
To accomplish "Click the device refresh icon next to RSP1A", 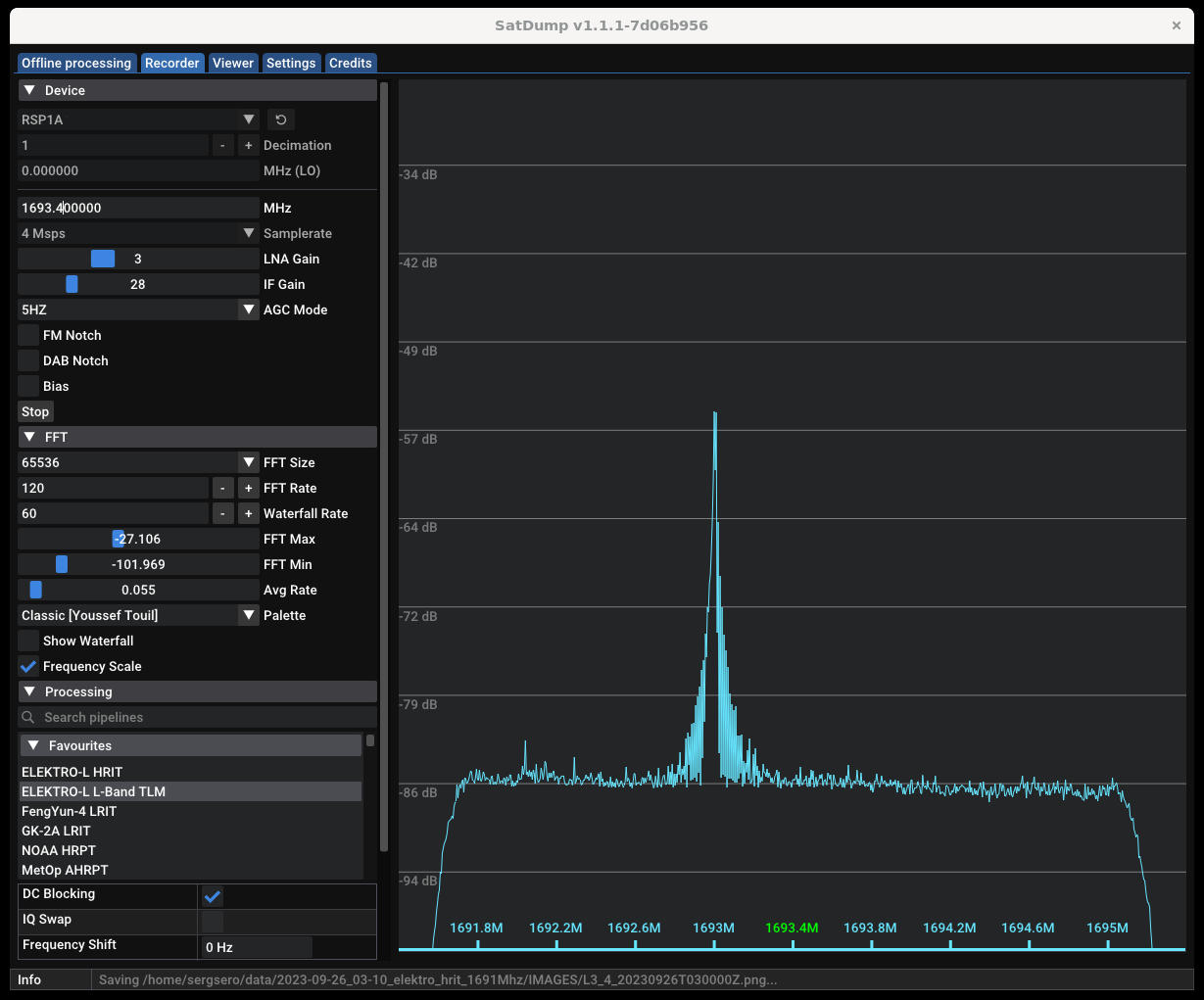I will pos(281,119).
